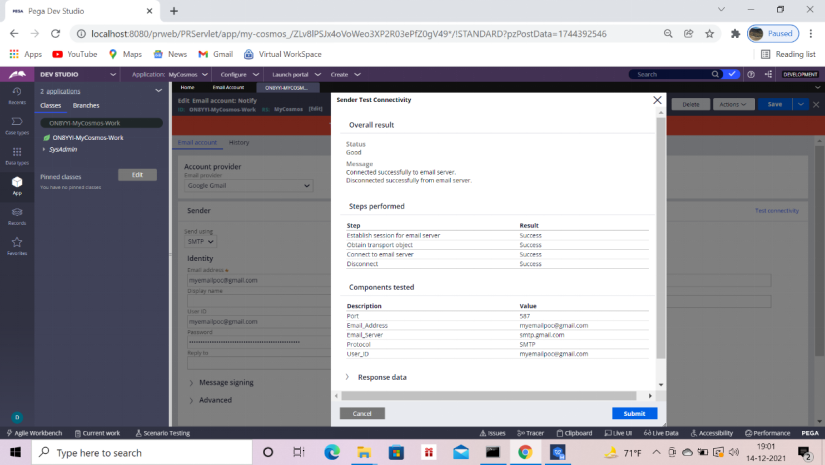The width and height of the screenshot is (825, 465).
Task: Open Agile Workbench in the footer
Action: [34, 433]
